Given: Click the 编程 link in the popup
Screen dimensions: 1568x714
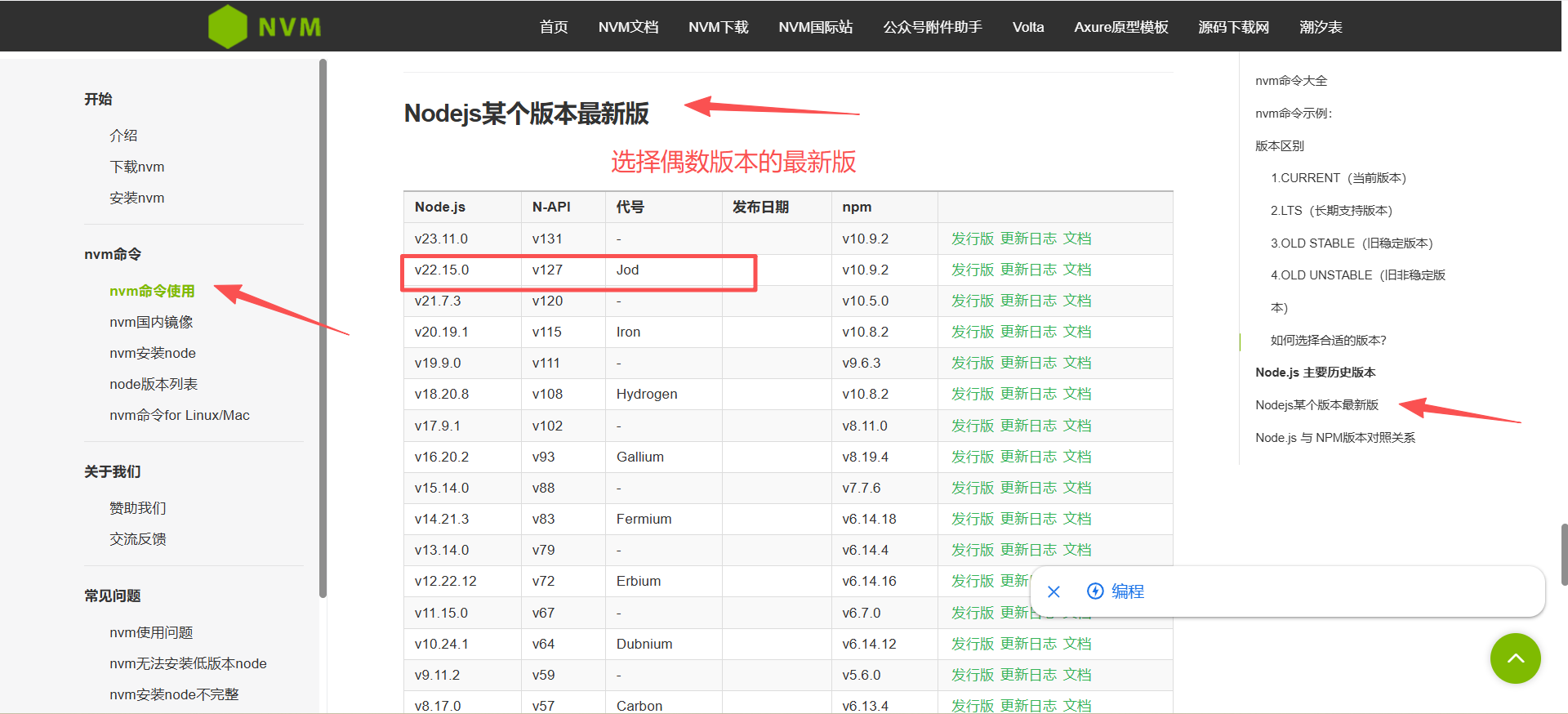Looking at the screenshot, I should 1127,591.
